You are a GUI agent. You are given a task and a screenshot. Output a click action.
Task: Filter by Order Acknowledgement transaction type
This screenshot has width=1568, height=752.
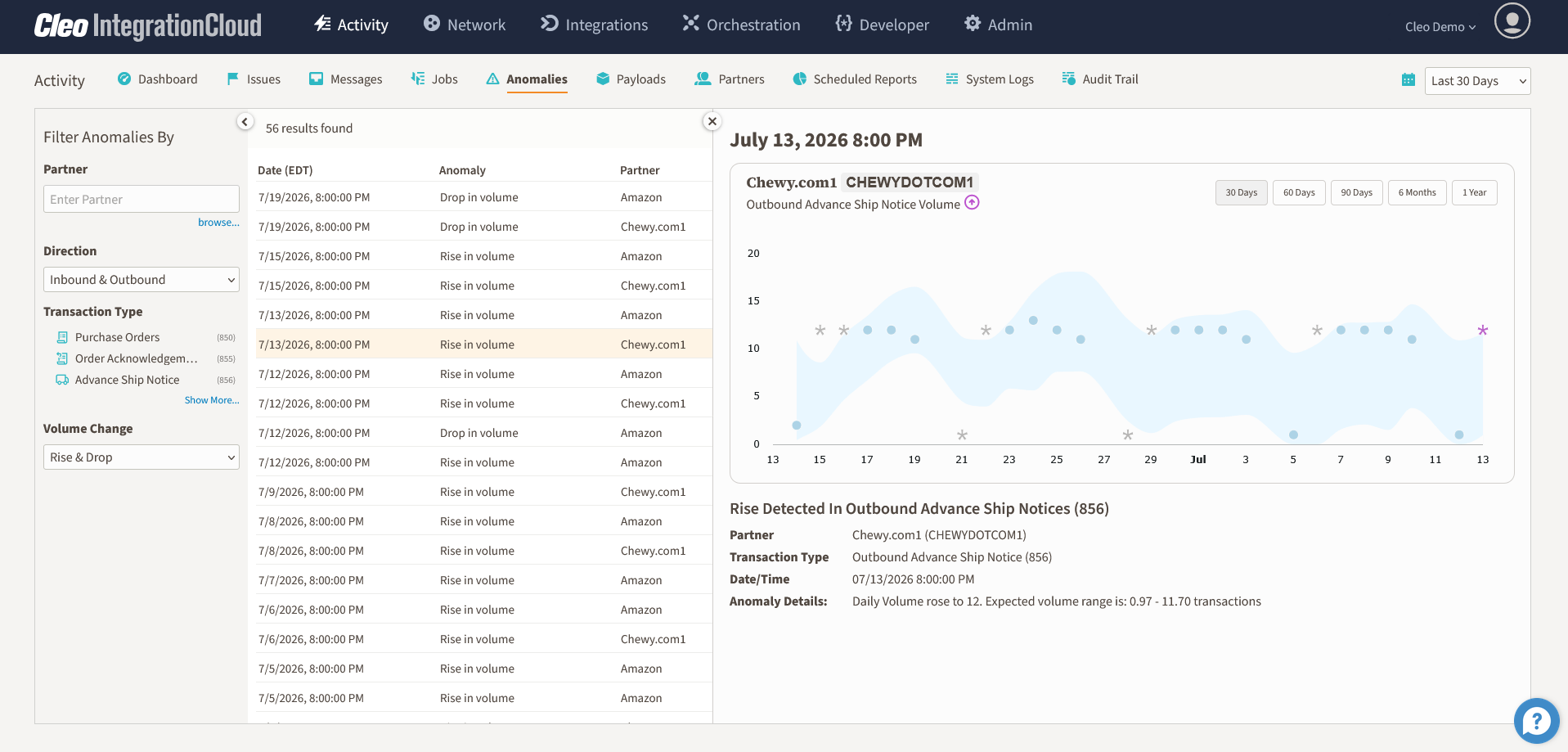click(x=136, y=358)
